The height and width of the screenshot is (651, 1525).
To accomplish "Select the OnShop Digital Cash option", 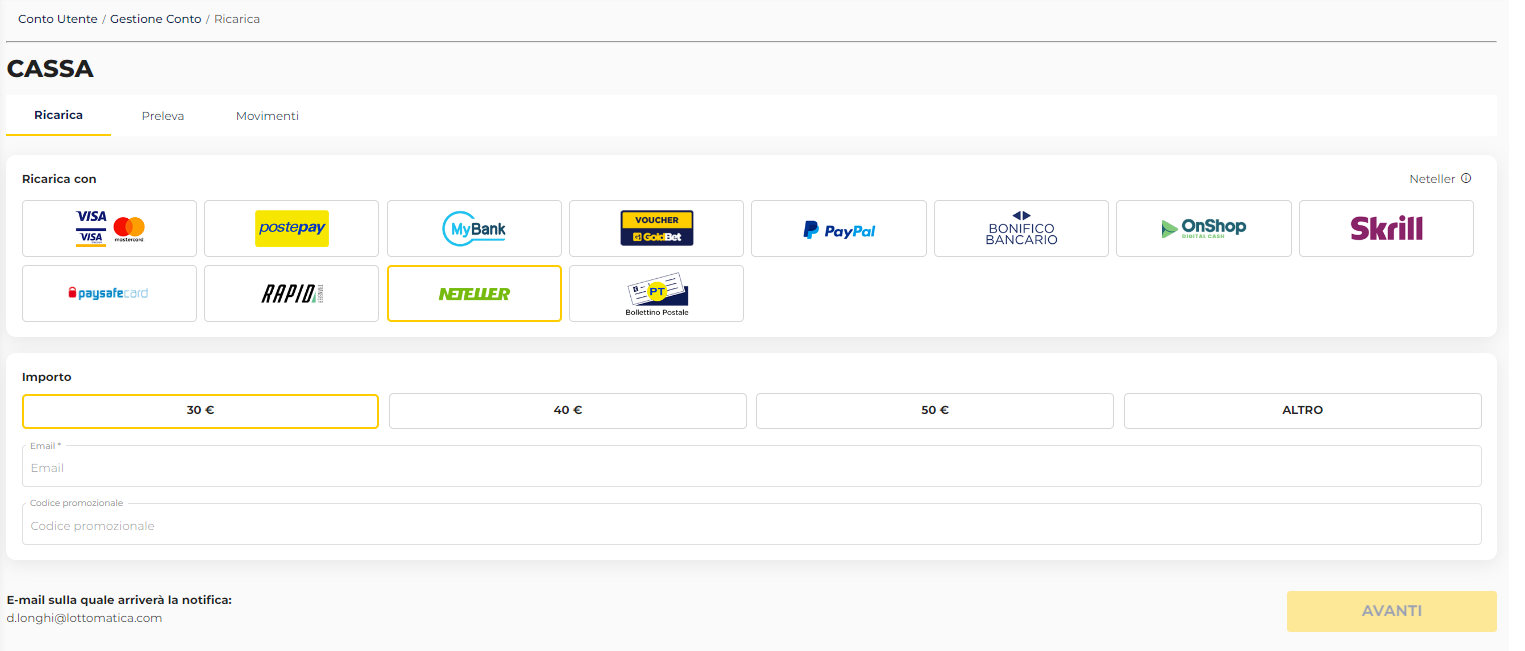I will pyautogui.click(x=1203, y=228).
